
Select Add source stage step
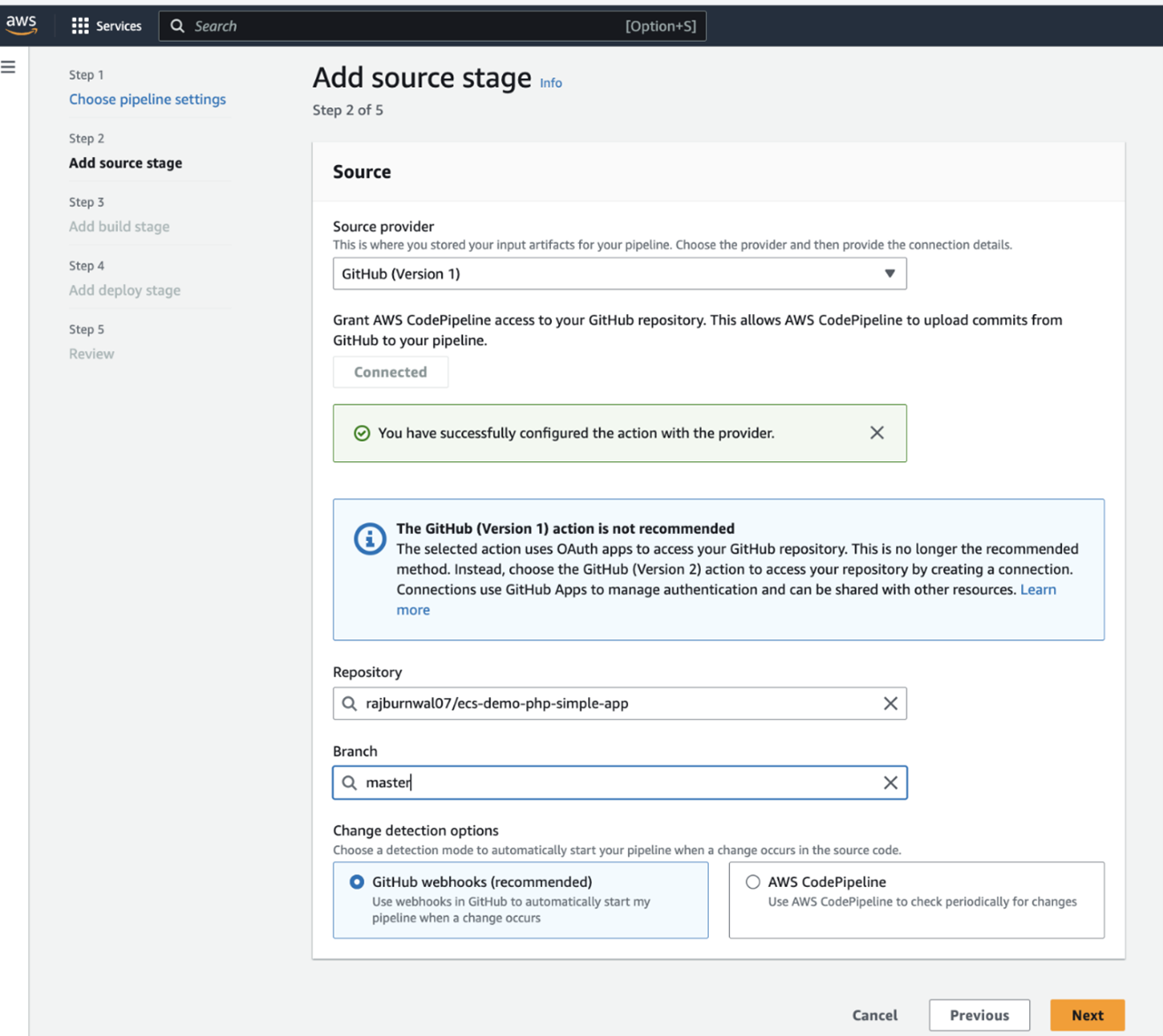(125, 163)
